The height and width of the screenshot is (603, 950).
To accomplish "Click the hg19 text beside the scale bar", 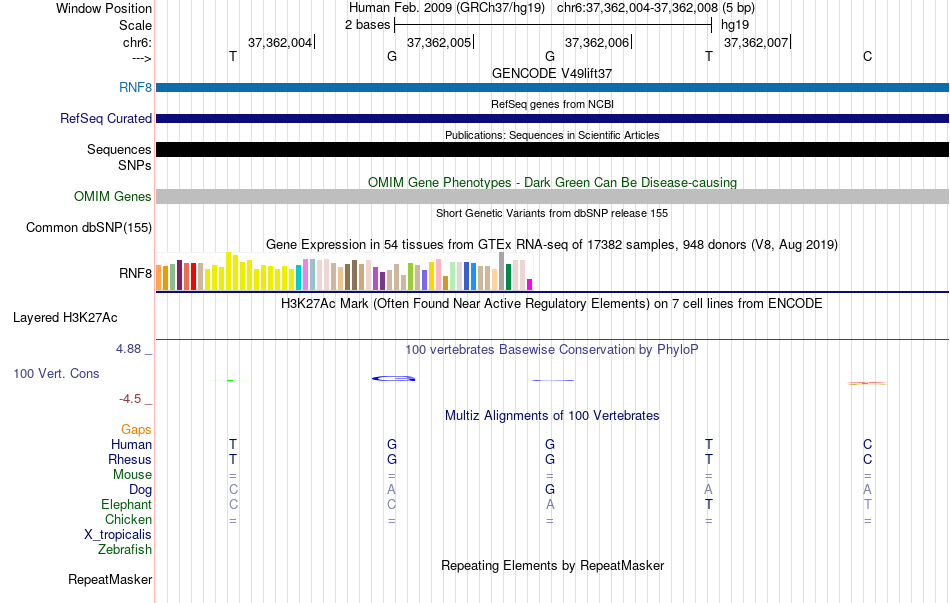I will tap(735, 25).
